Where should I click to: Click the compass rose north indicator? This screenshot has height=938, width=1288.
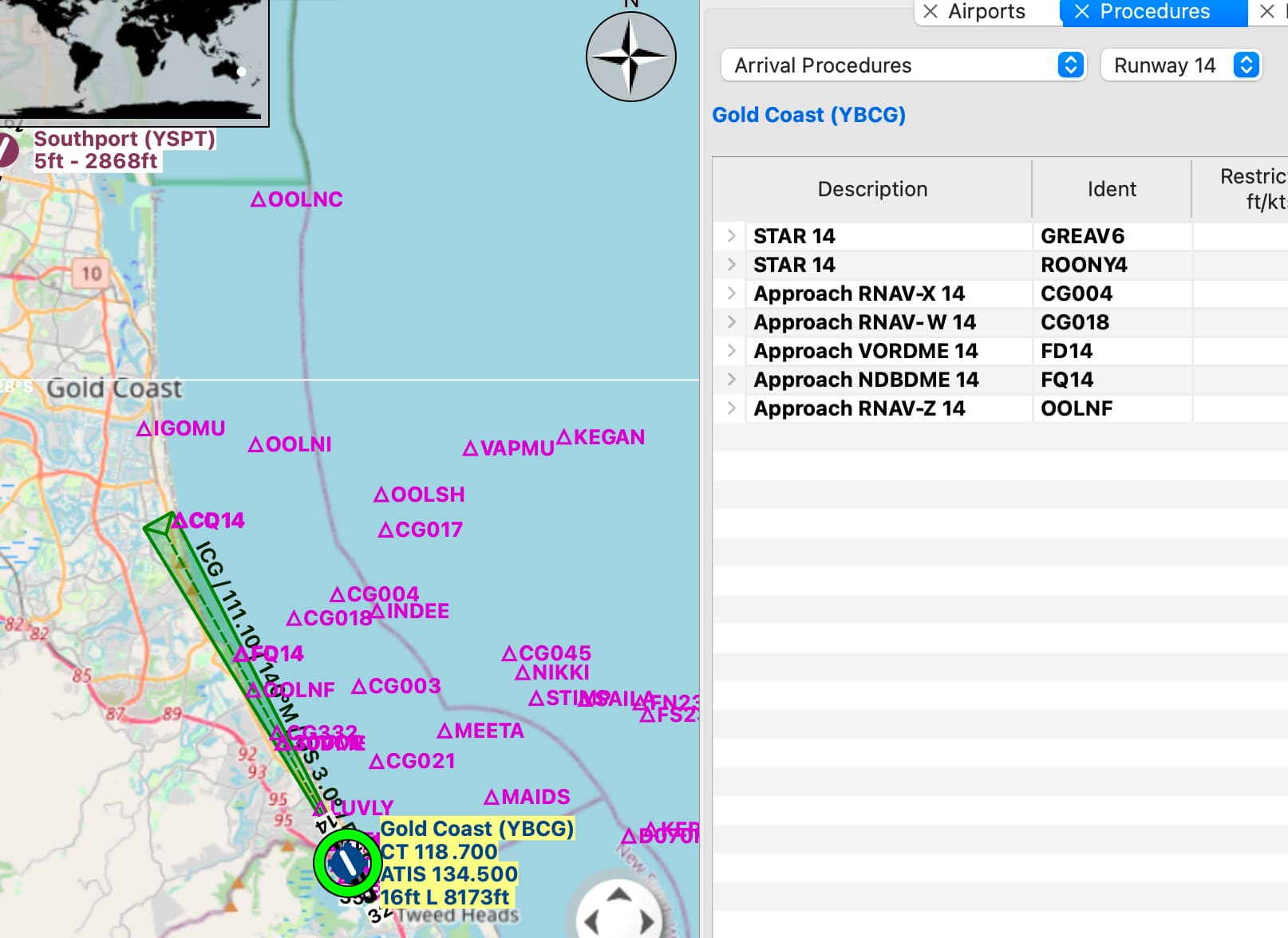point(631,57)
